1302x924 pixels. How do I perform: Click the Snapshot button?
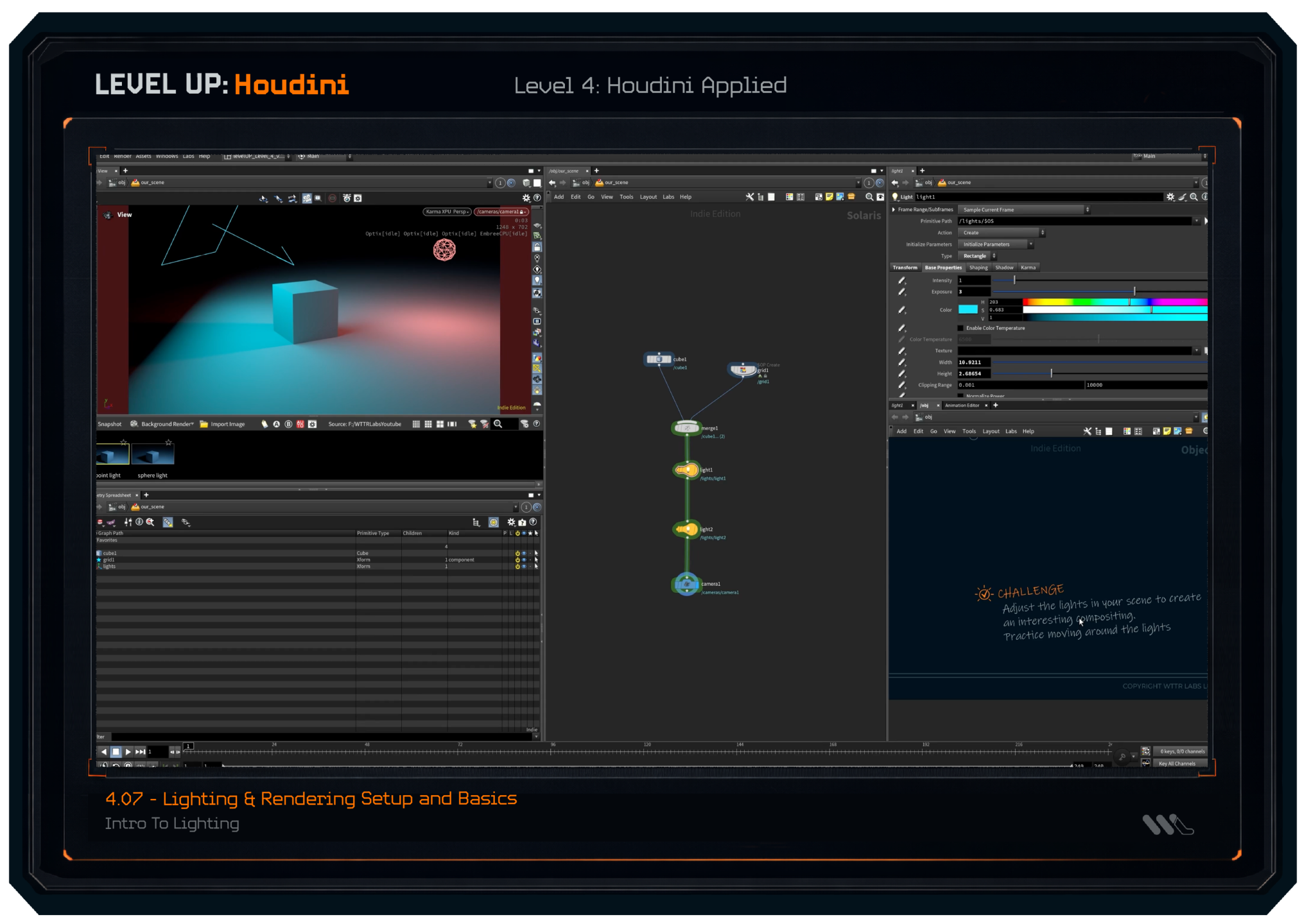(x=109, y=424)
